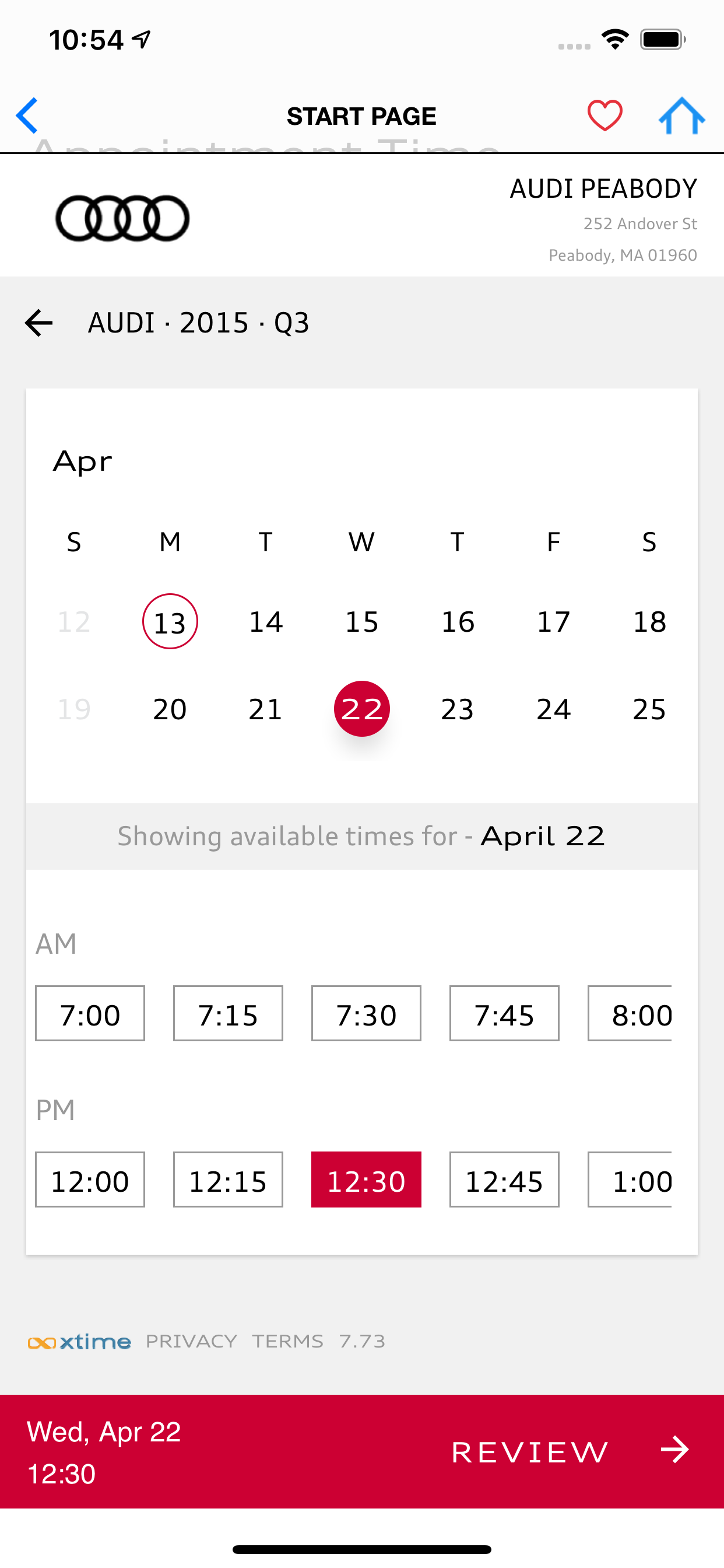Open the PRIVACY link

click(191, 1342)
